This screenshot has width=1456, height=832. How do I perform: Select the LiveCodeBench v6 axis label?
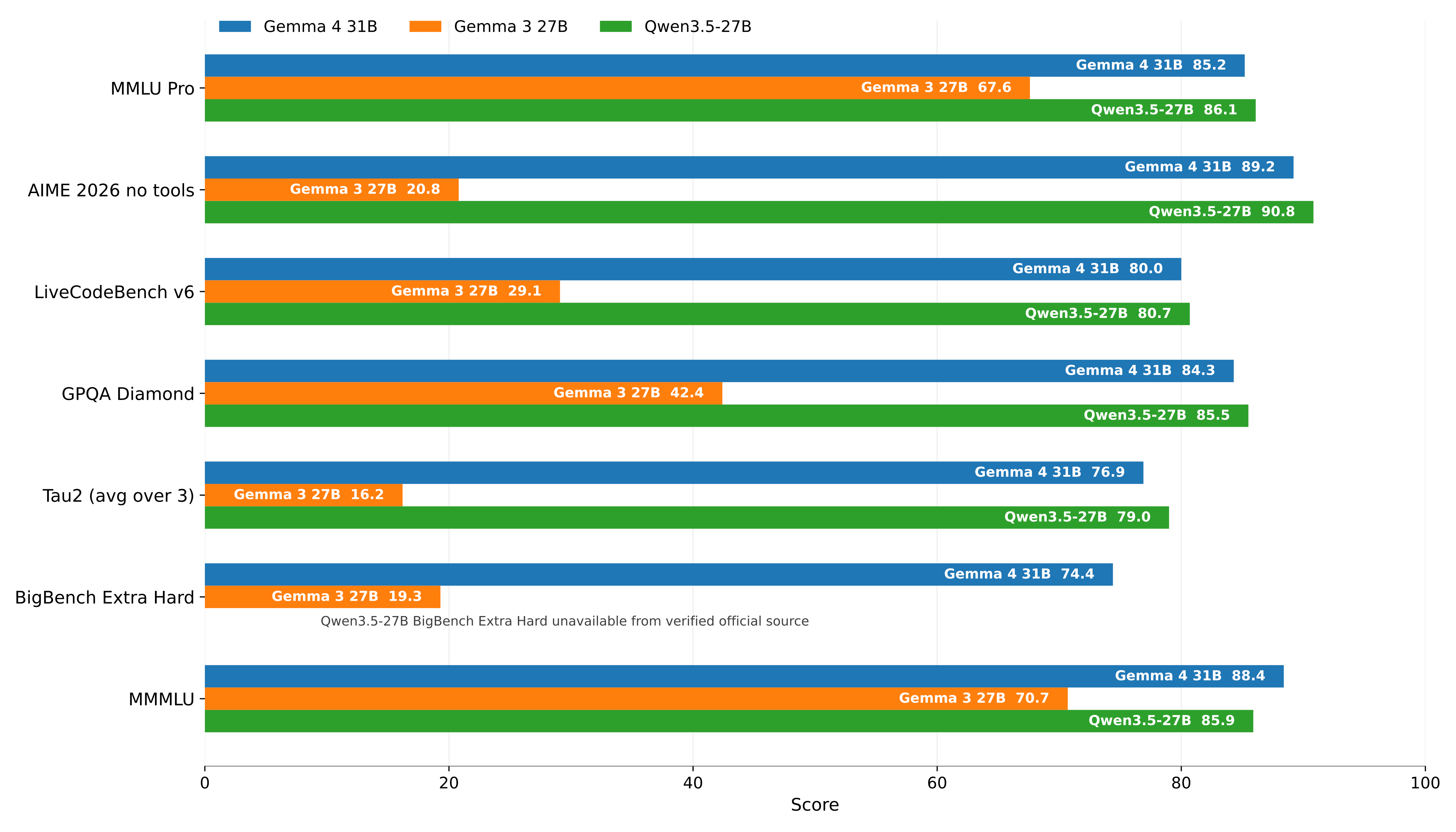click(114, 292)
